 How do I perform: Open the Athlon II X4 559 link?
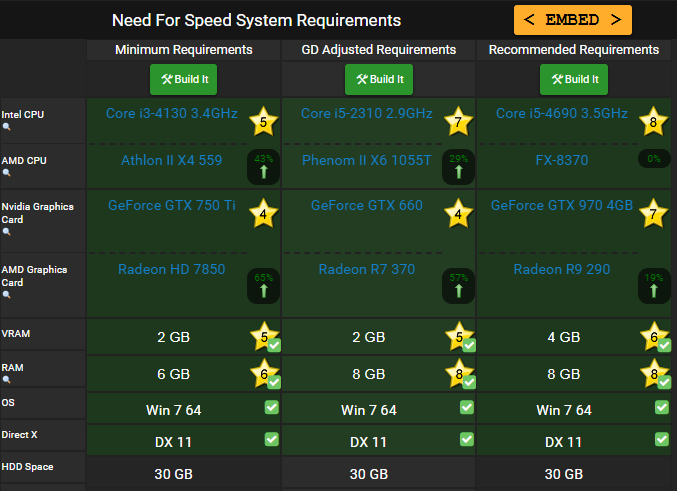click(x=171, y=160)
